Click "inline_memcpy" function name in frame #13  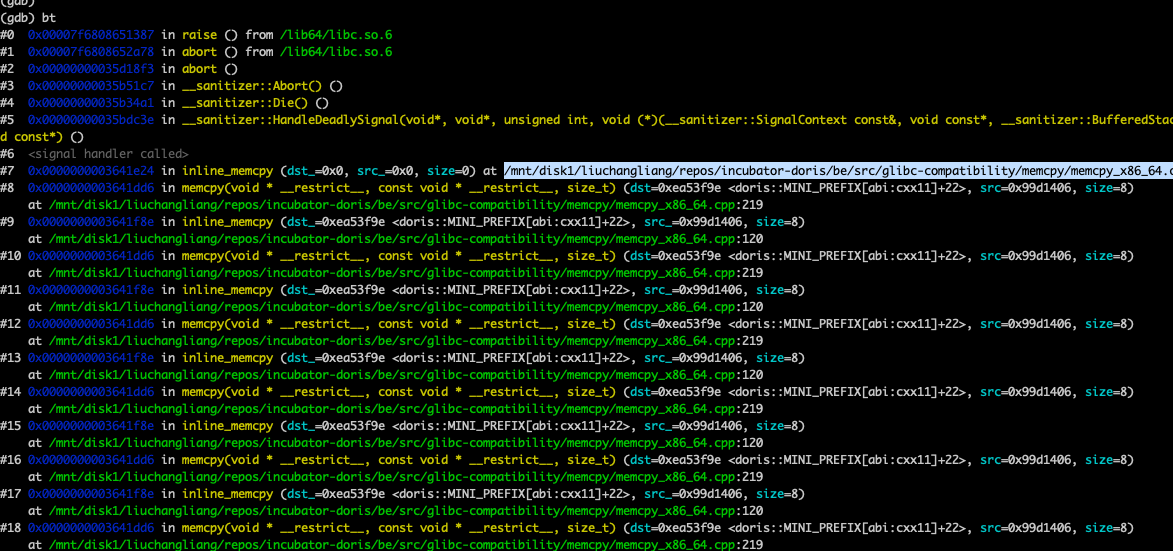pyautogui.click(x=227, y=357)
